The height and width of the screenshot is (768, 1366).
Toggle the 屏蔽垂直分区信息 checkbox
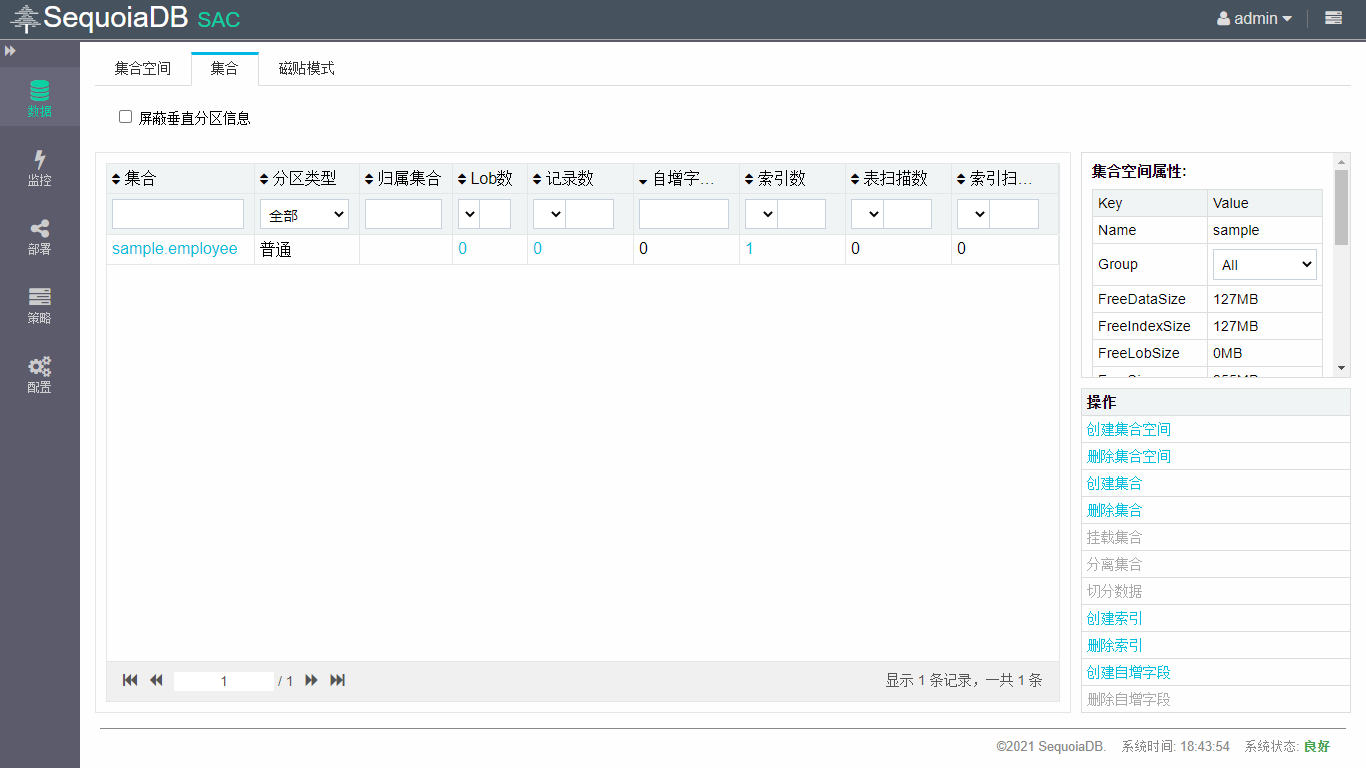point(126,117)
